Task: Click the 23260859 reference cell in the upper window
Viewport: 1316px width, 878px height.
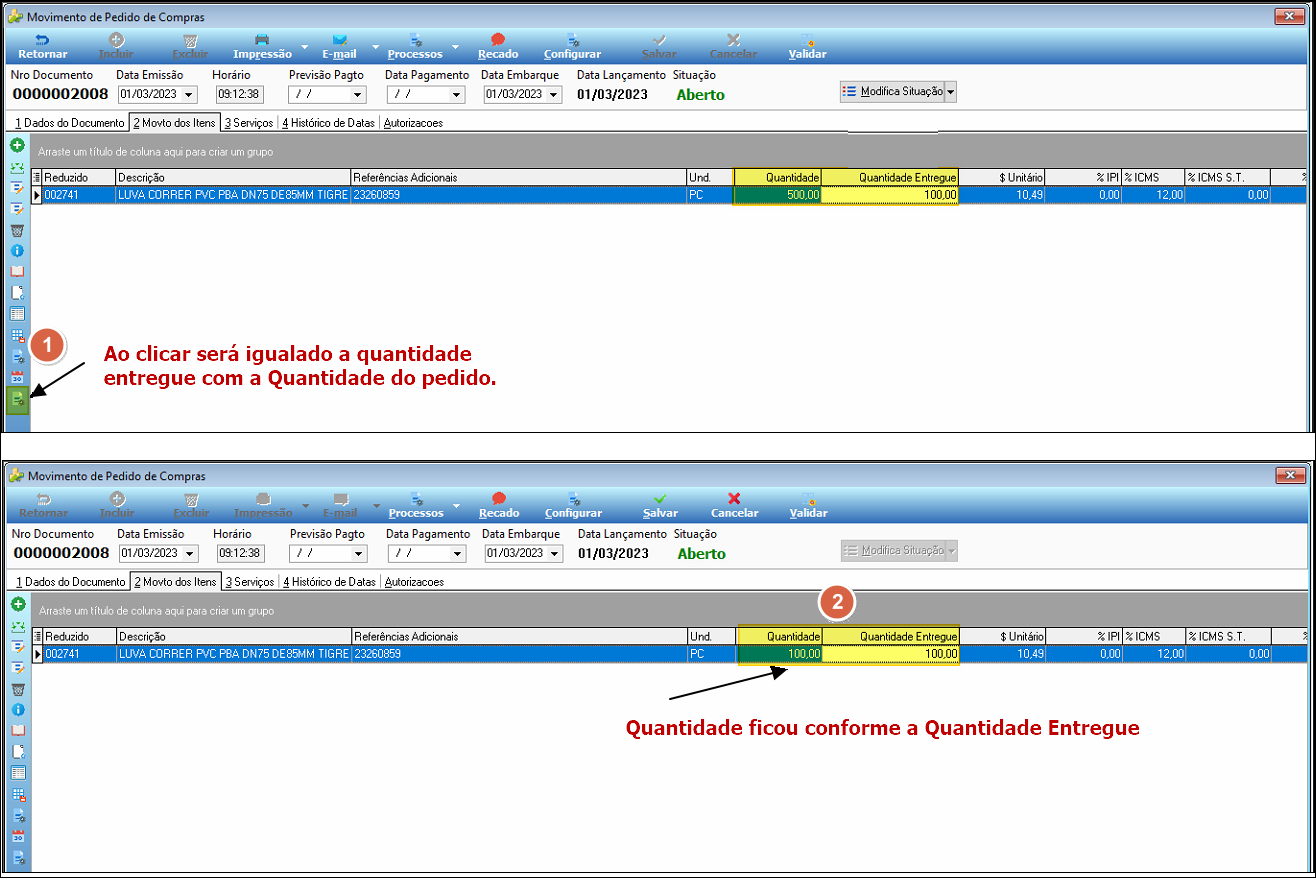Action: [x=519, y=195]
